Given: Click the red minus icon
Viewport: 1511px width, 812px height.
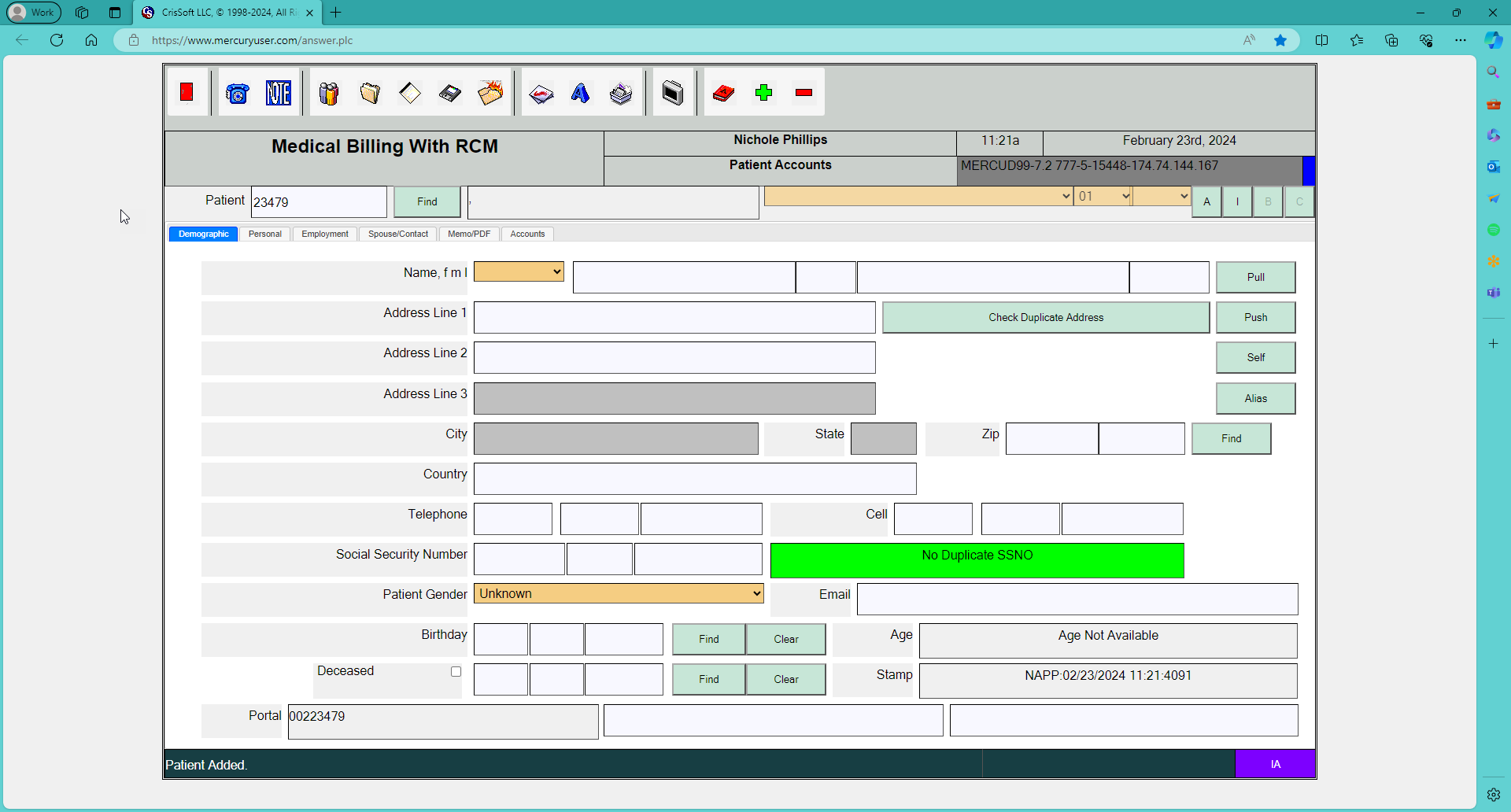Looking at the screenshot, I should coord(804,93).
